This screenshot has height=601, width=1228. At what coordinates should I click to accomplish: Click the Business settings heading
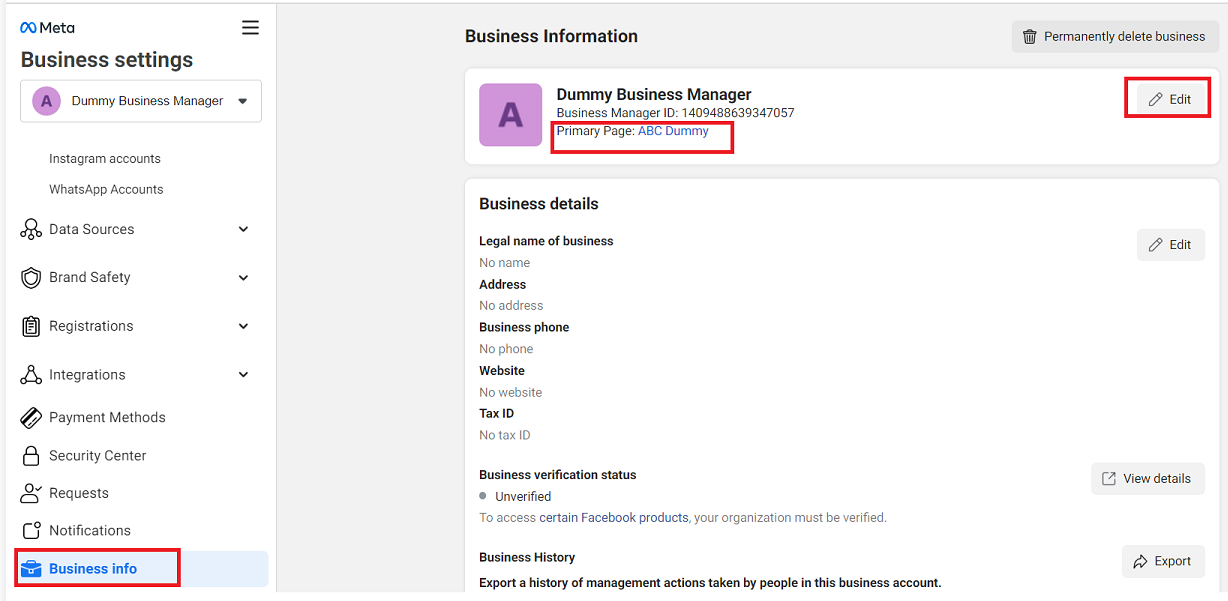tap(107, 60)
